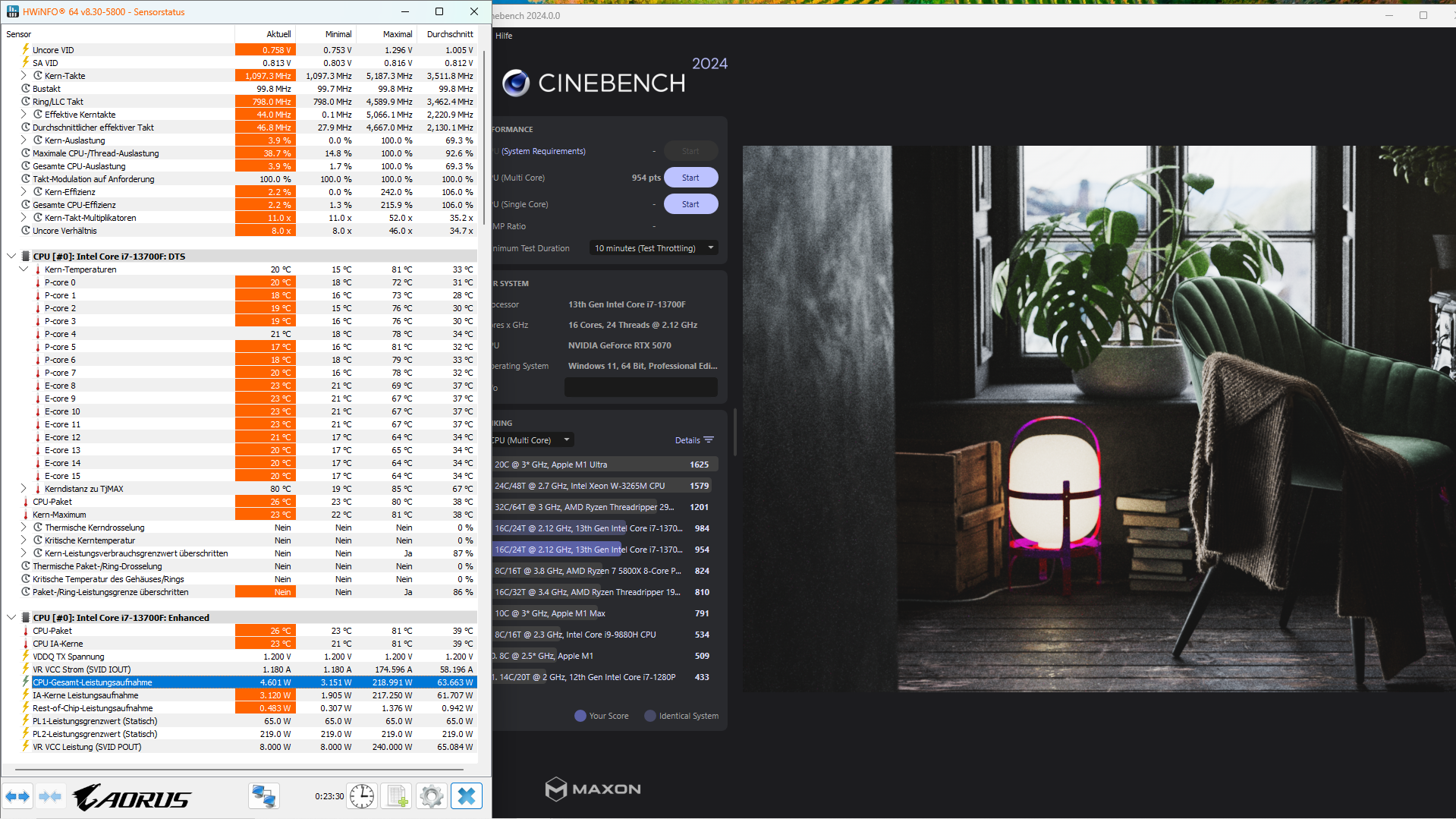Click the Maximal column header
1456x819 pixels.
pos(386,34)
